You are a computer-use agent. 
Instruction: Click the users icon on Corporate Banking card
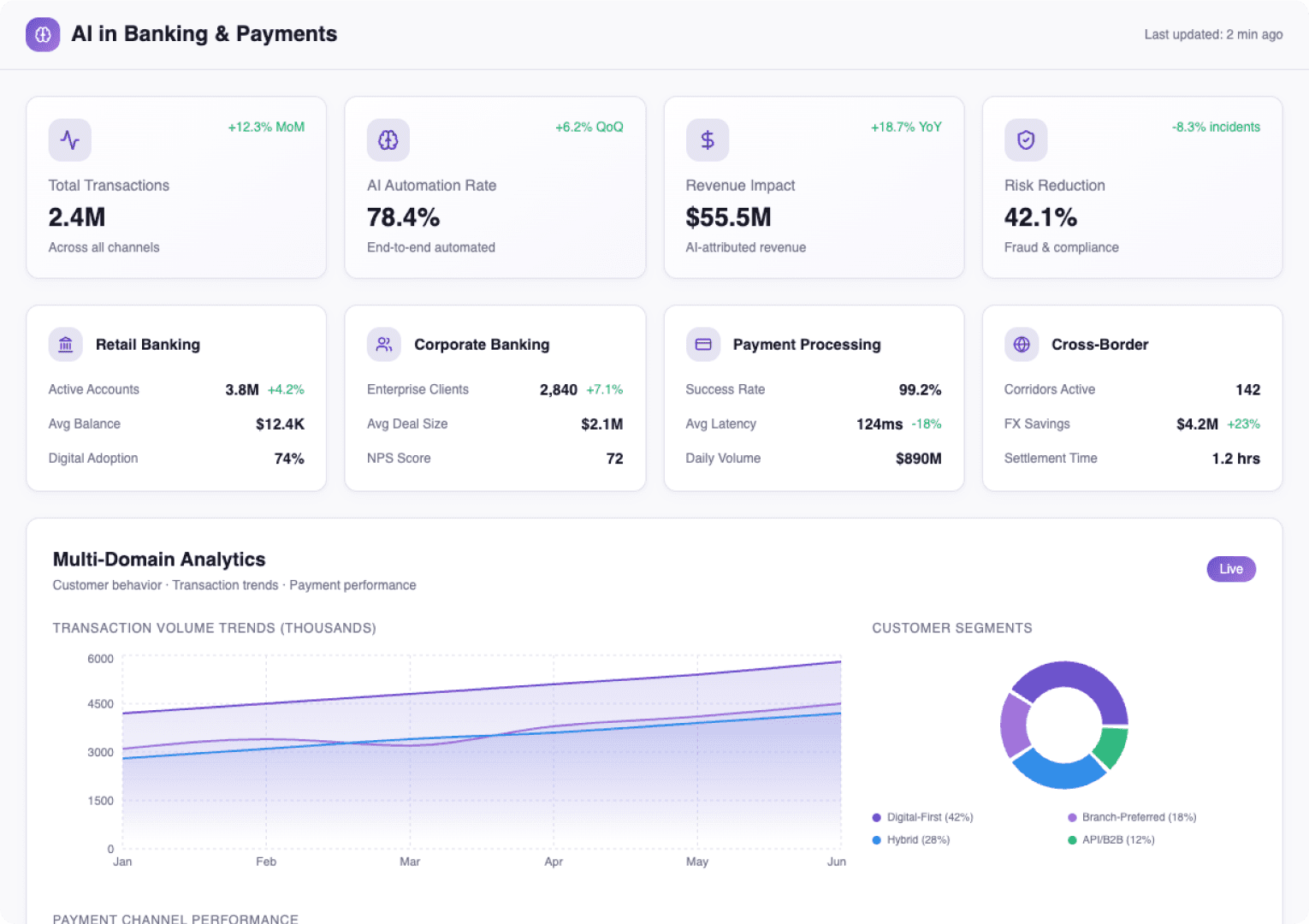tap(383, 344)
